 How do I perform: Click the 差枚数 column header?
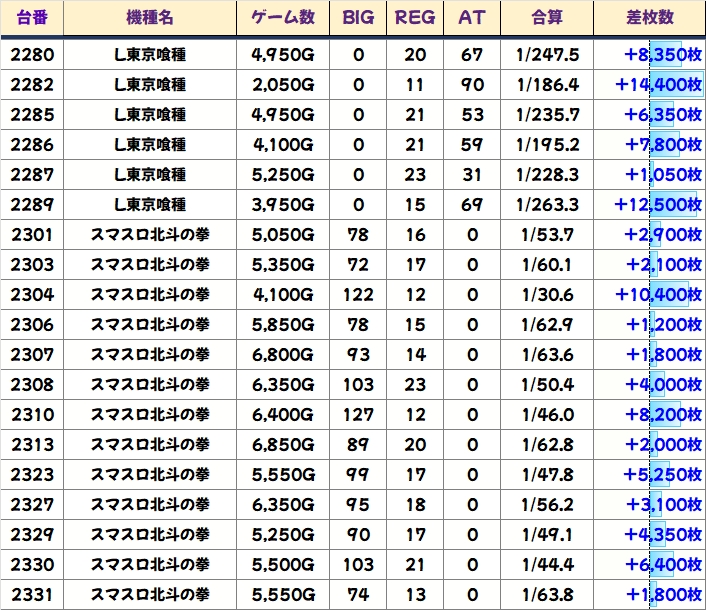650,18
